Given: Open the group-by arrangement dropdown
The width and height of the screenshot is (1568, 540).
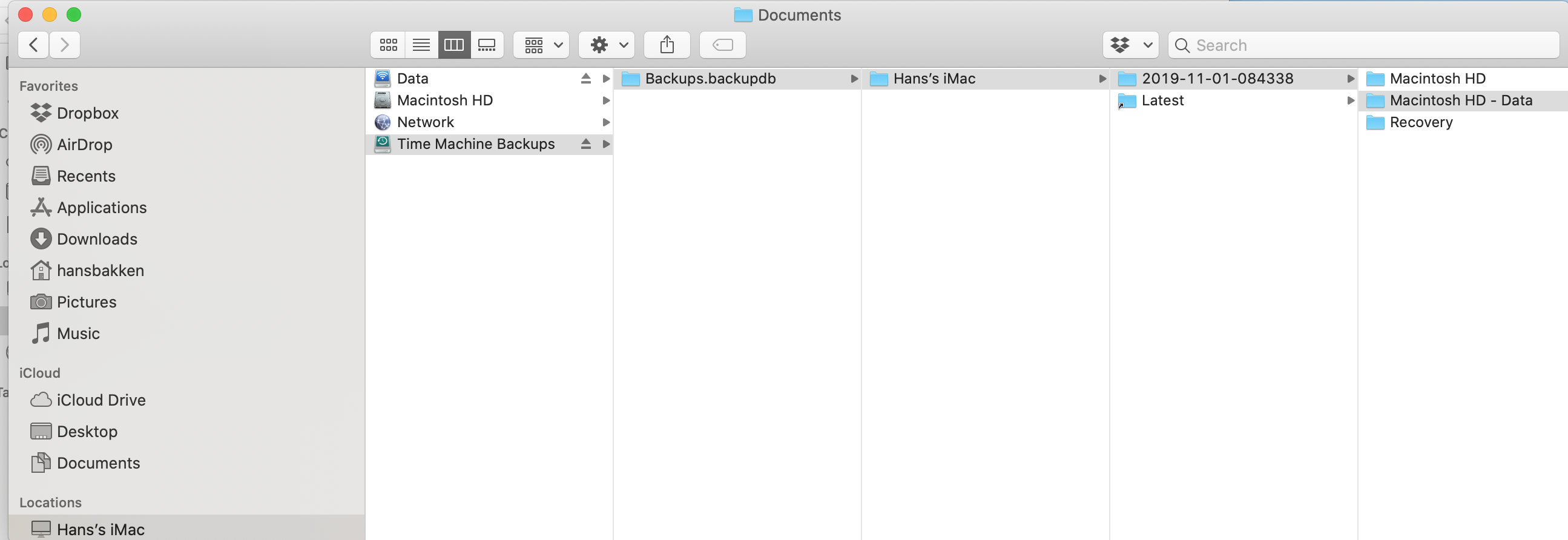Looking at the screenshot, I should pos(541,45).
